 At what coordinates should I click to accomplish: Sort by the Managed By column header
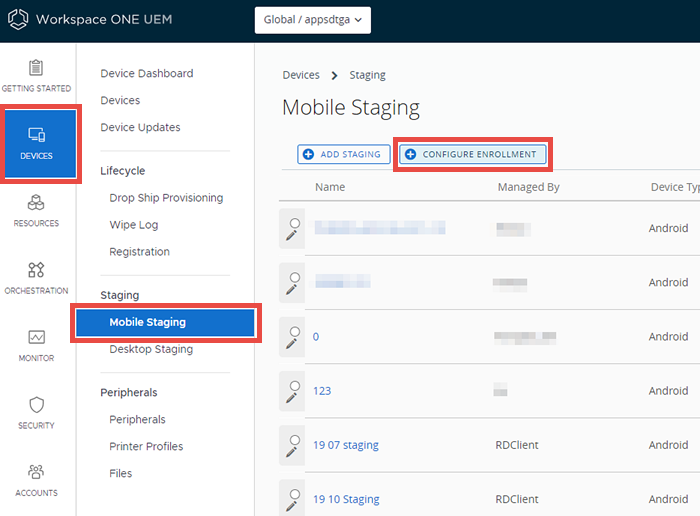(529, 187)
